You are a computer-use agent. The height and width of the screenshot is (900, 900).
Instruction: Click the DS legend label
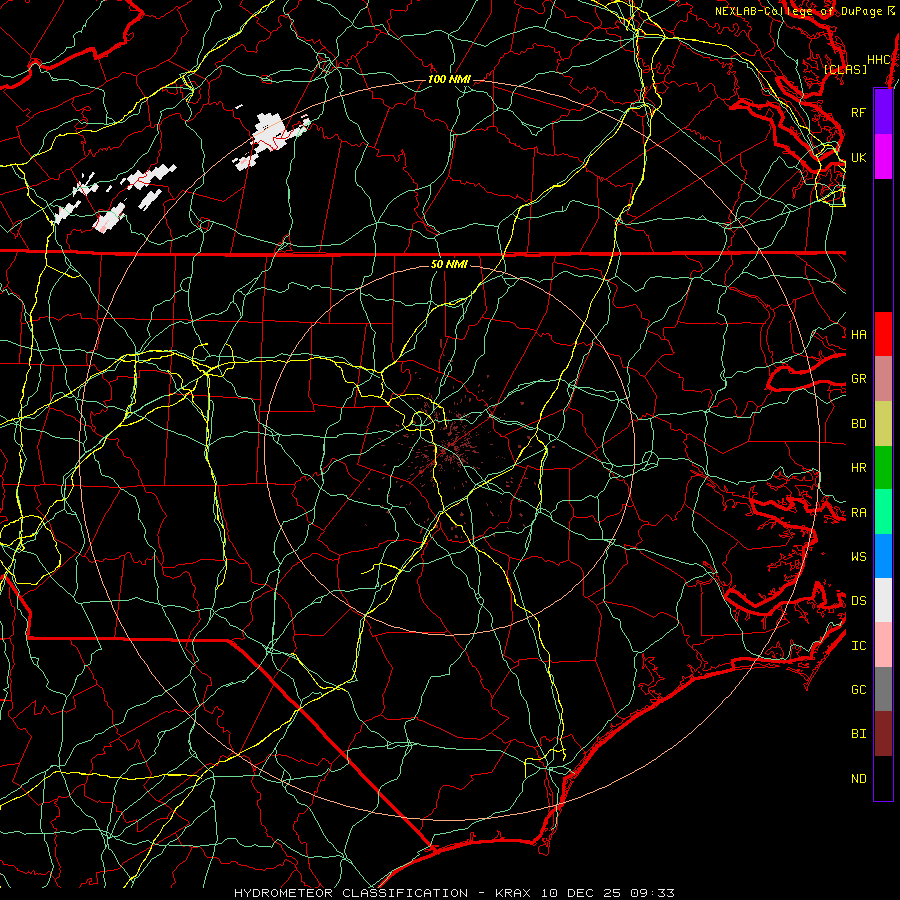click(x=859, y=601)
